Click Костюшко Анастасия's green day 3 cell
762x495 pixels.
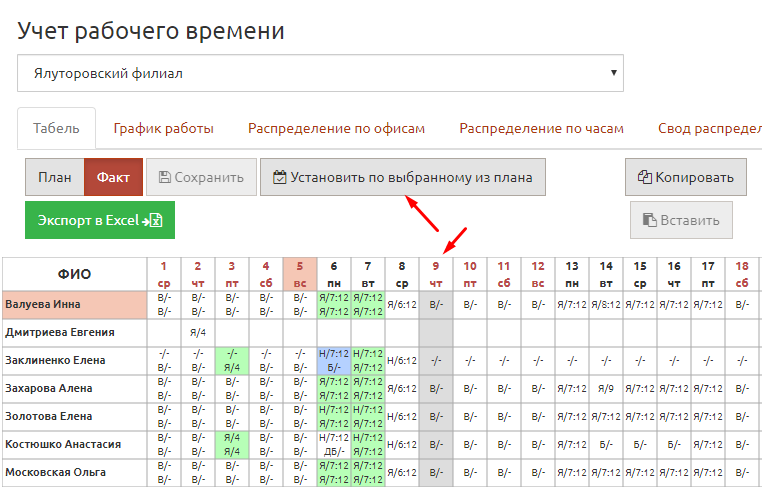click(x=232, y=444)
